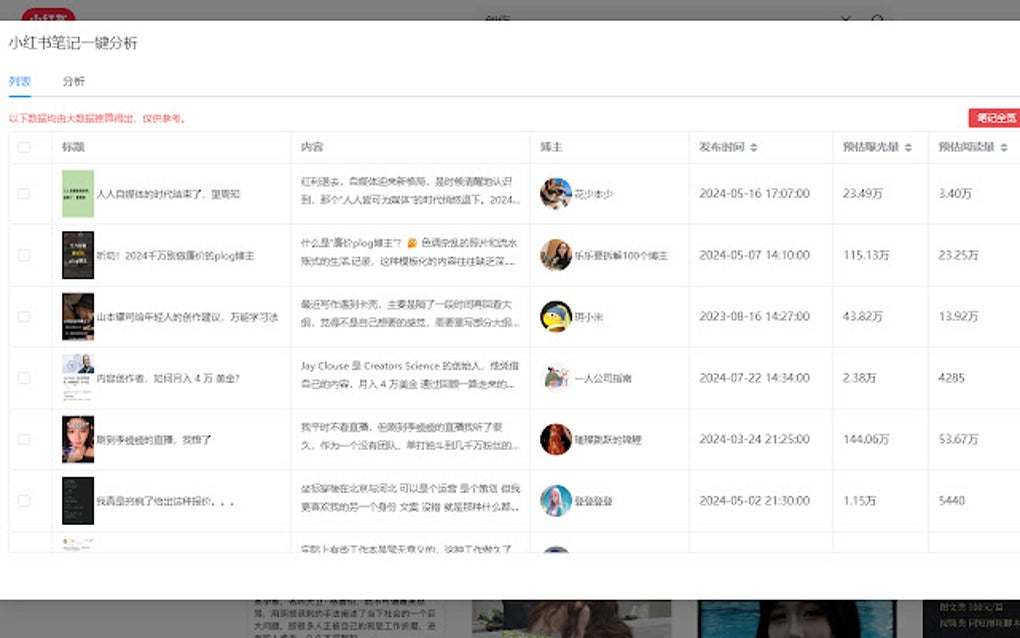
Task: Click blogger name 一人公司指南
Action: (x=602, y=378)
